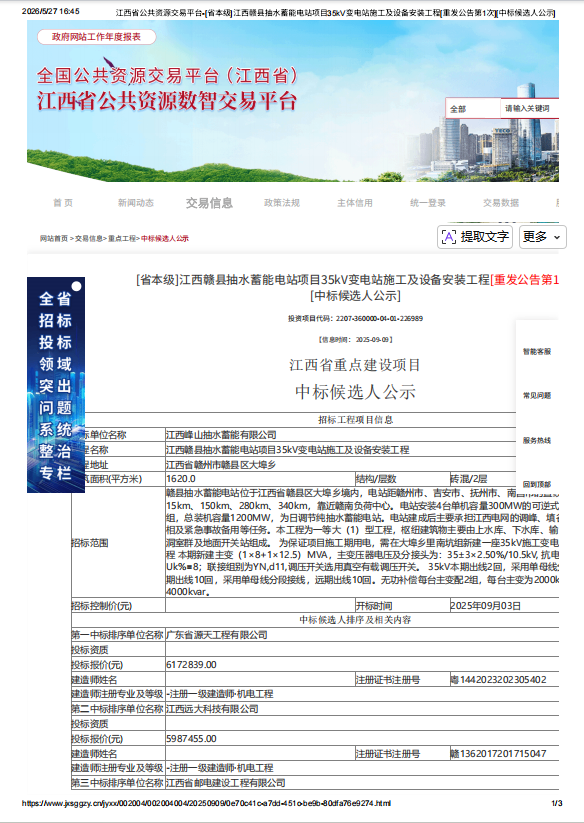Select the 全部 search category dropdown

pos(473,109)
